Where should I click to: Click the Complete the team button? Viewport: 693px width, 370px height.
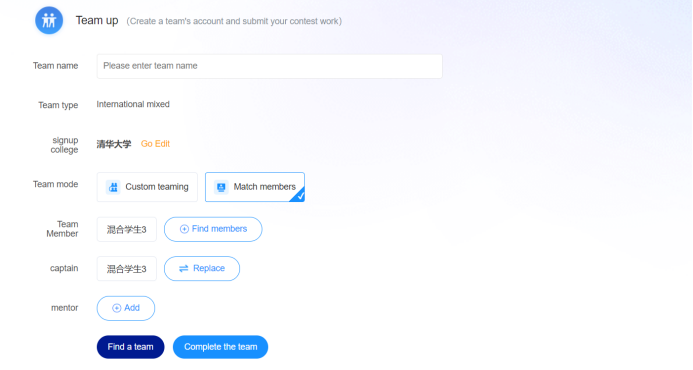[221, 347]
